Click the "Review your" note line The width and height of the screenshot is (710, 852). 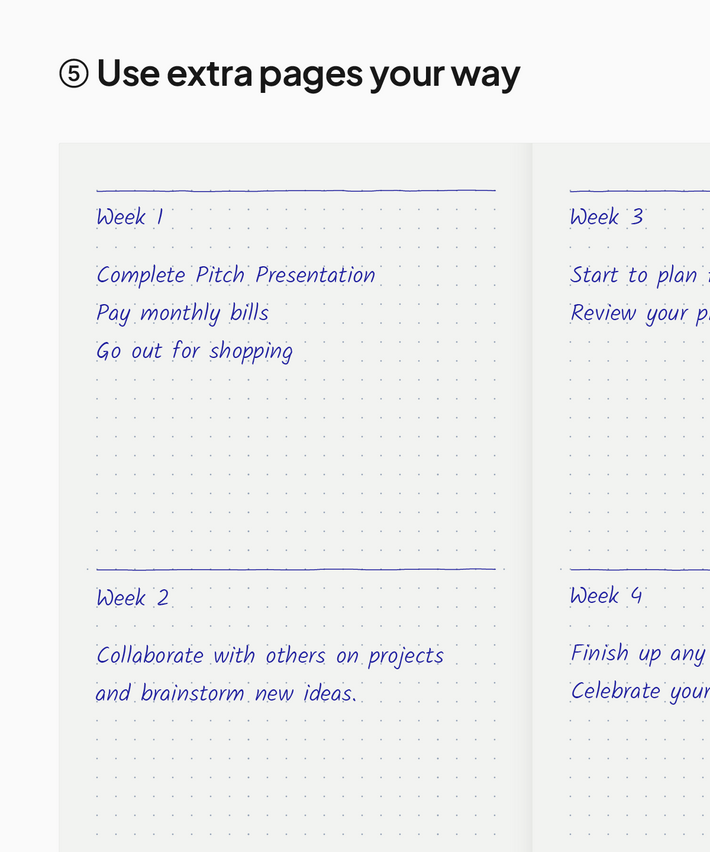click(x=636, y=313)
